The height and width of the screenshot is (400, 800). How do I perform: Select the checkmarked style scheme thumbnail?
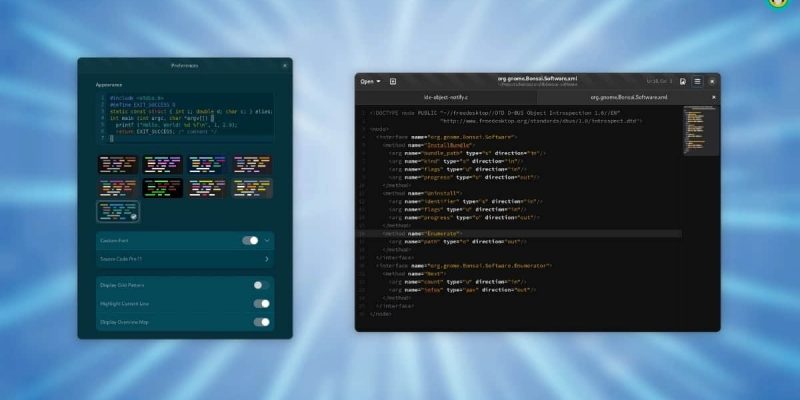[118, 211]
